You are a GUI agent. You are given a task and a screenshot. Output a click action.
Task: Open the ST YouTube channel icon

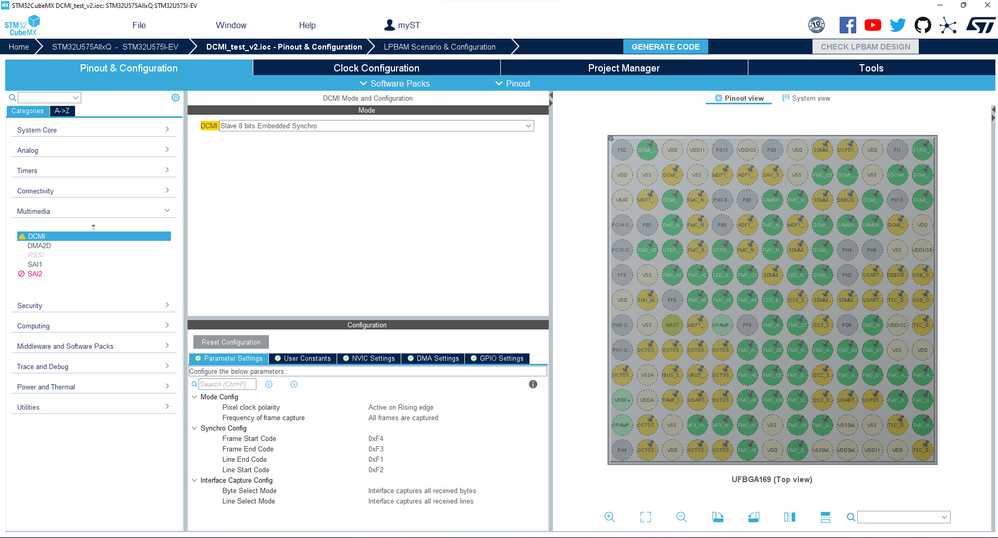[x=873, y=25]
